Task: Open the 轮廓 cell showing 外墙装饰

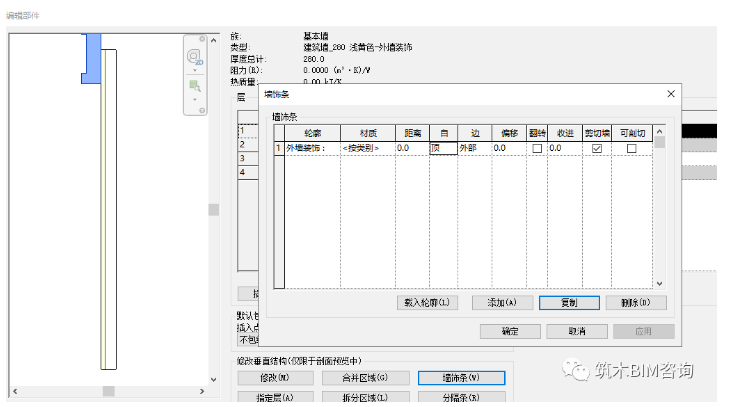Action: [x=312, y=149]
